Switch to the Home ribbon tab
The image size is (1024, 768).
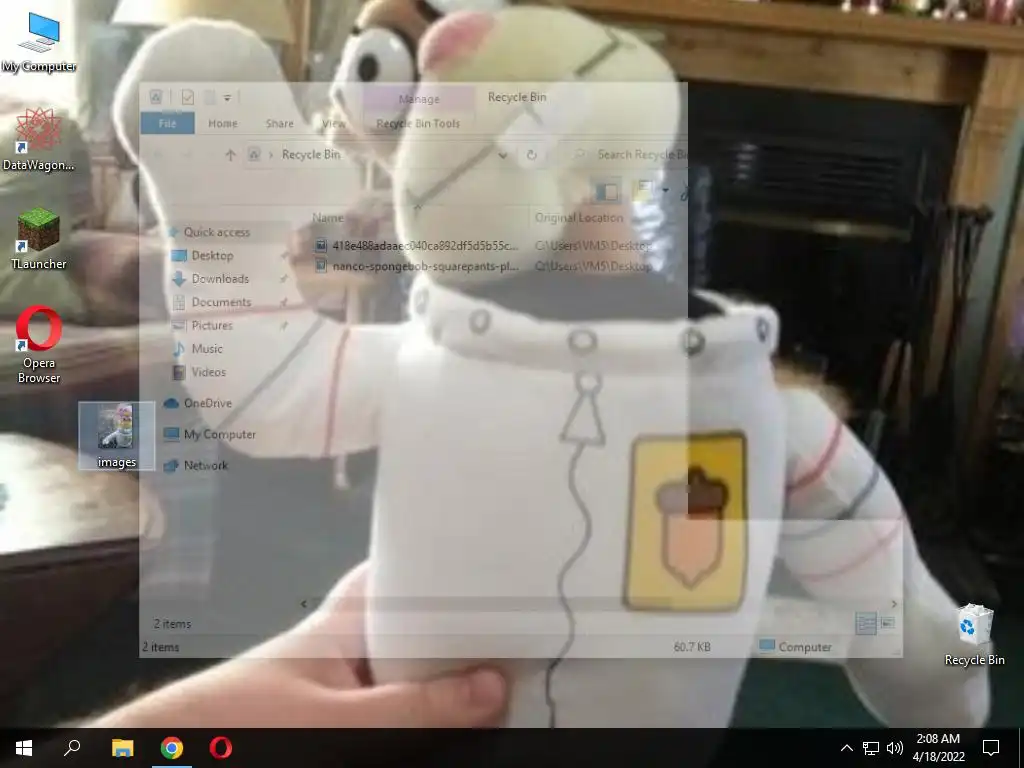(223, 123)
